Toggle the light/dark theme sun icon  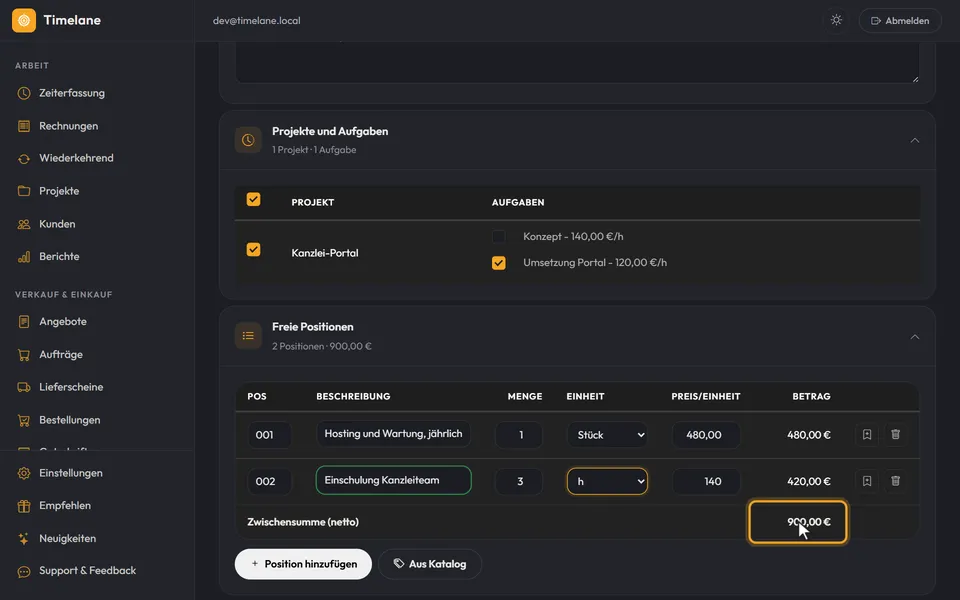pyautogui.click(x=836, y=20)
